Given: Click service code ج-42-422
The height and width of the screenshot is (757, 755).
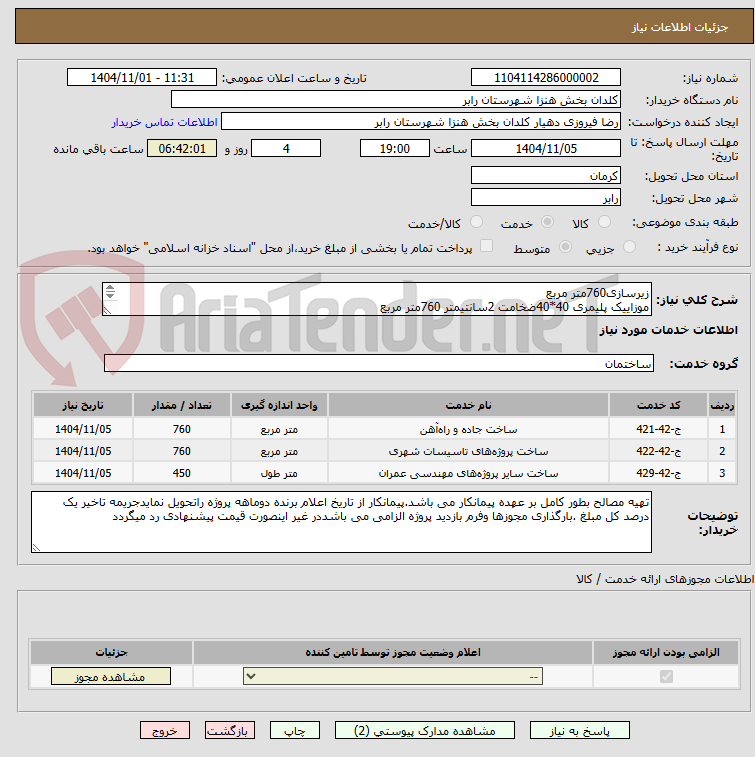Looking at the screenshot, I should [x=658, y=451].
